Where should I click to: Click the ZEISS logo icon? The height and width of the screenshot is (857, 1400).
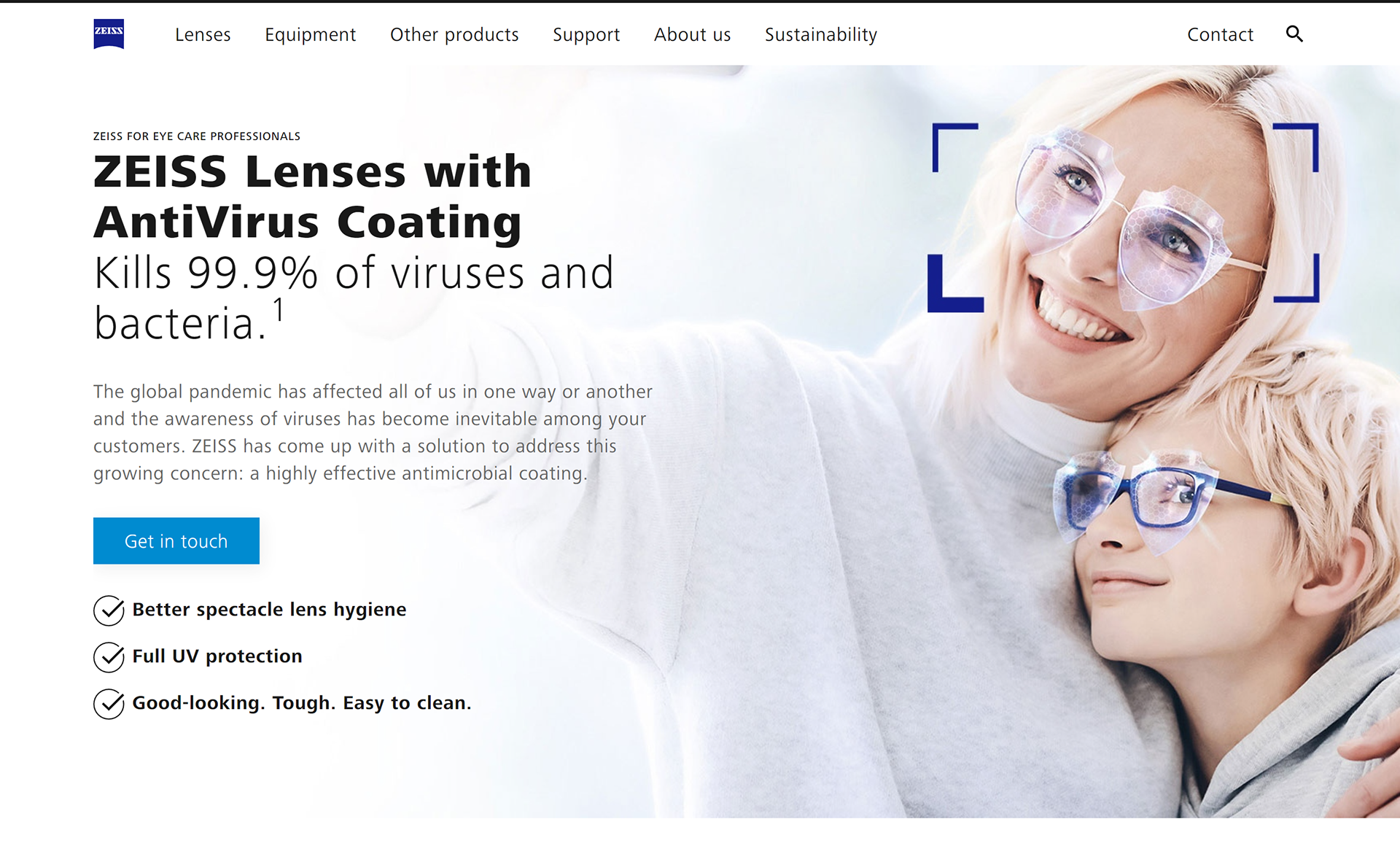(109, 34)
